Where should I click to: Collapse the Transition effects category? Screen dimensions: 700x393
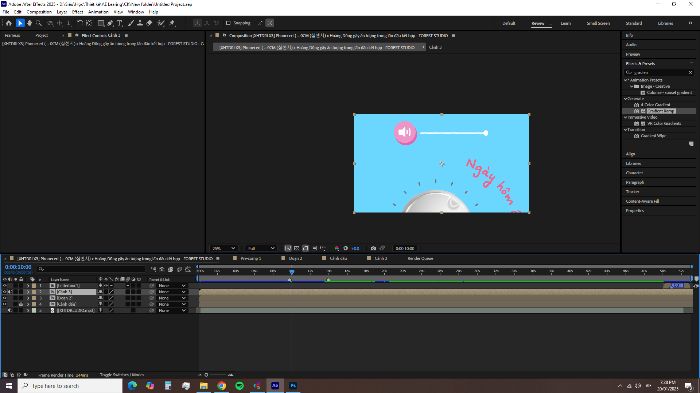(x=626, y=130)
